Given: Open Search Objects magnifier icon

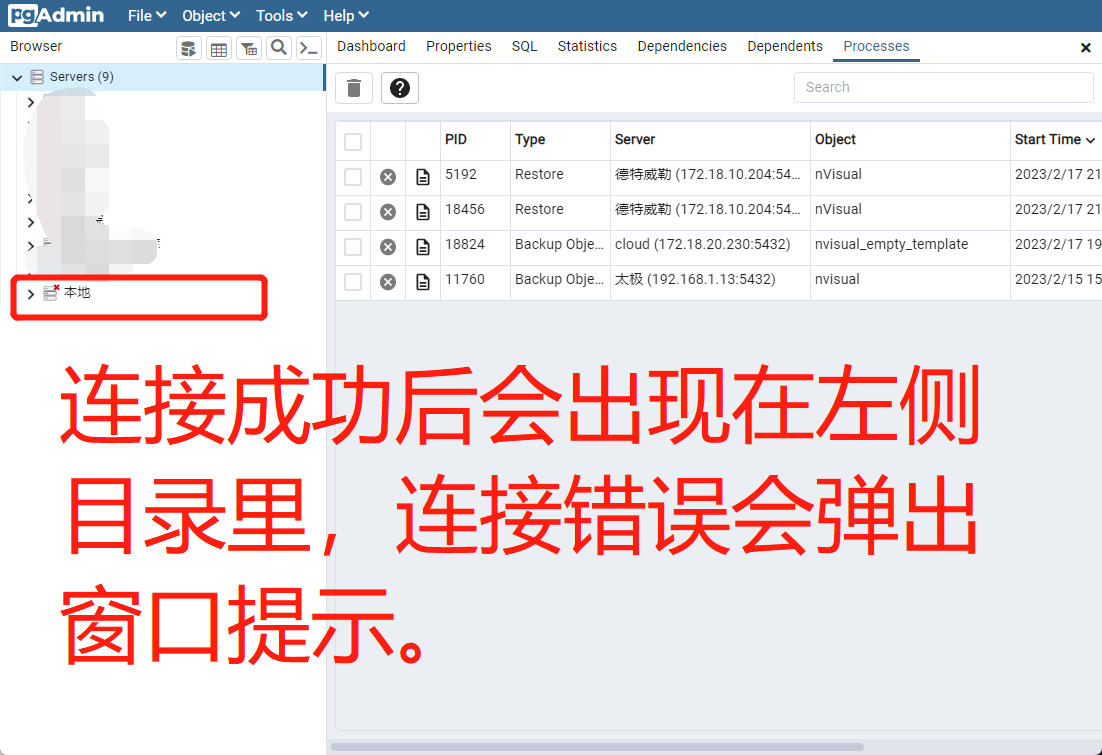Looking at the screenshot, I should 279,48.
